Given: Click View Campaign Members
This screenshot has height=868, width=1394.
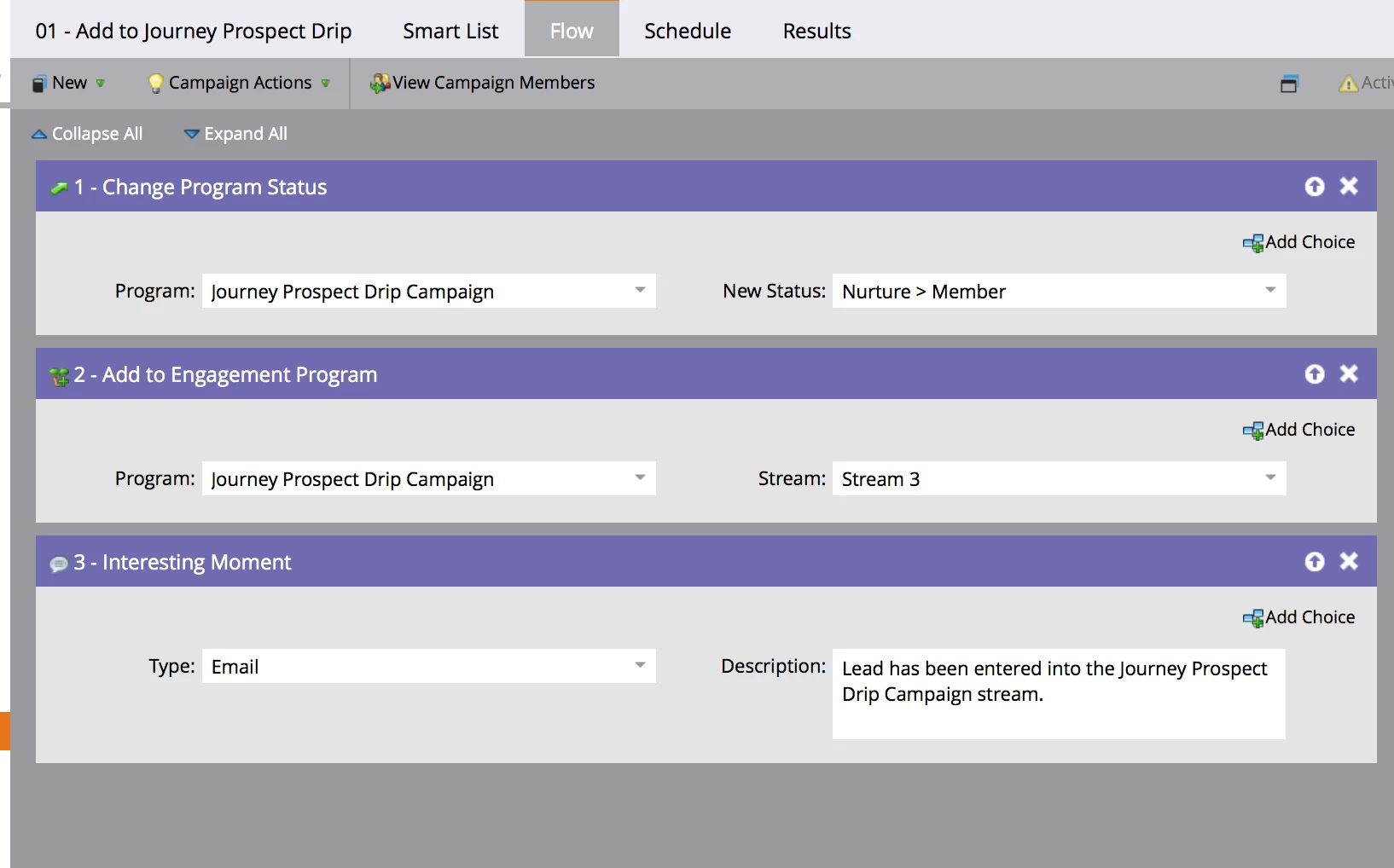Looking at the screenshot, I should 483,83.
